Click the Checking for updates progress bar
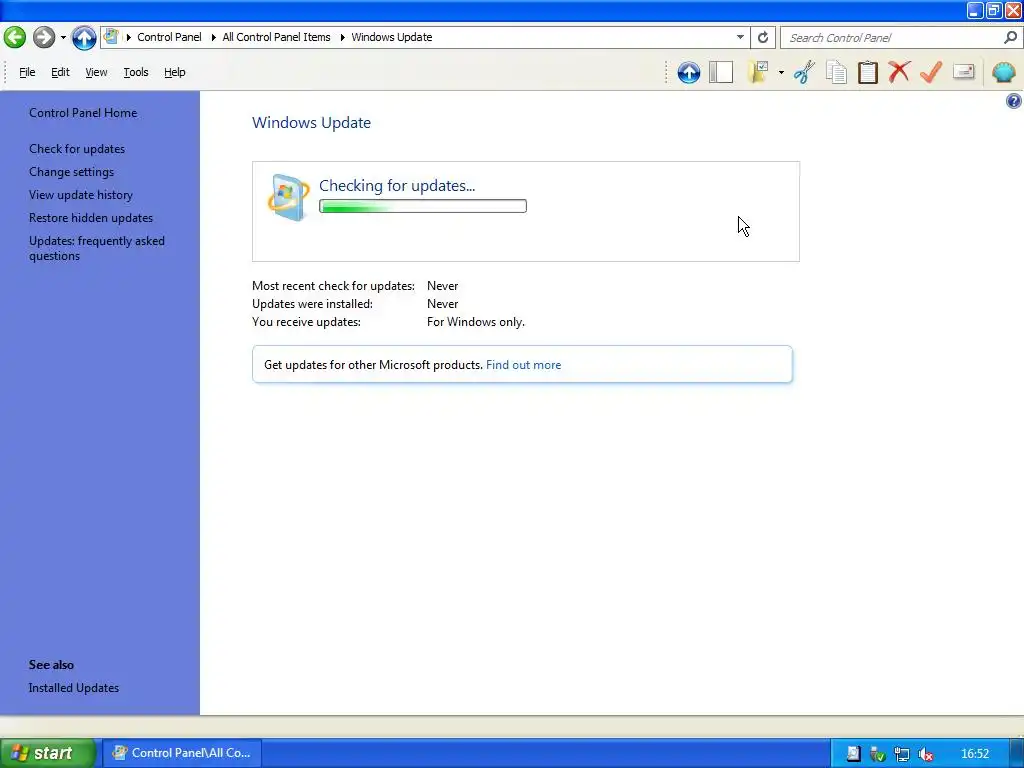Image resolution: width=1024 pixels, height=768 pixels. (x=423, y=206)
